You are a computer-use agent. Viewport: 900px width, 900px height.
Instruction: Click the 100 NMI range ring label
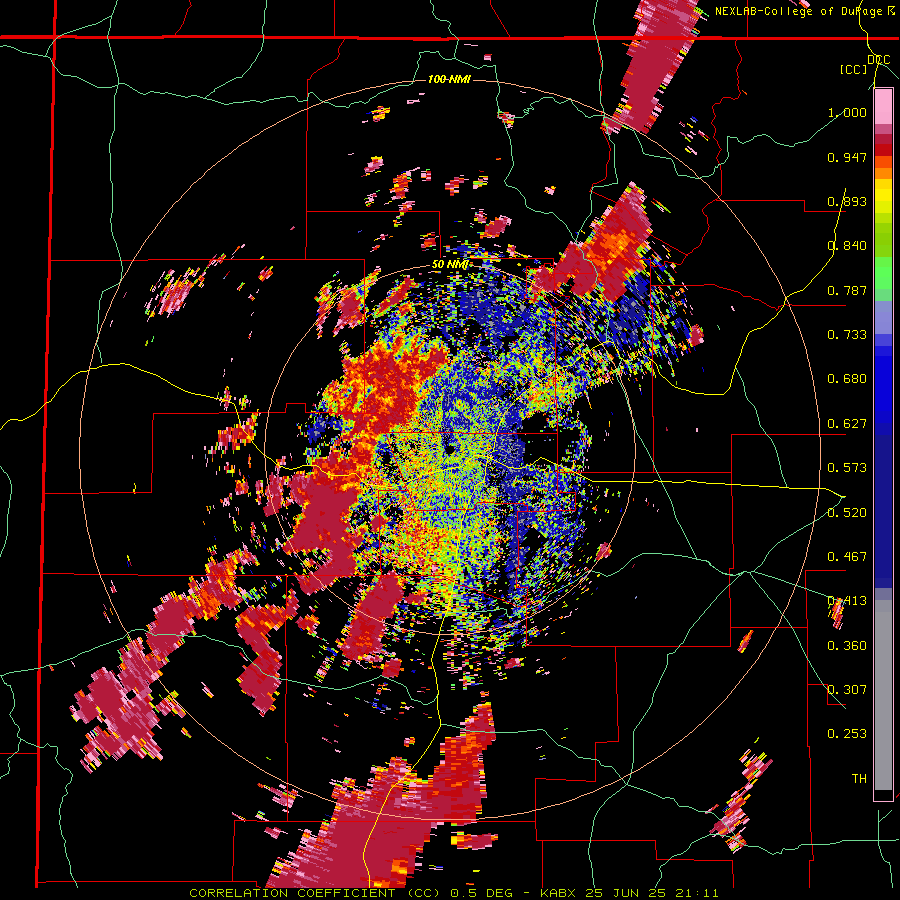point(449,79)
